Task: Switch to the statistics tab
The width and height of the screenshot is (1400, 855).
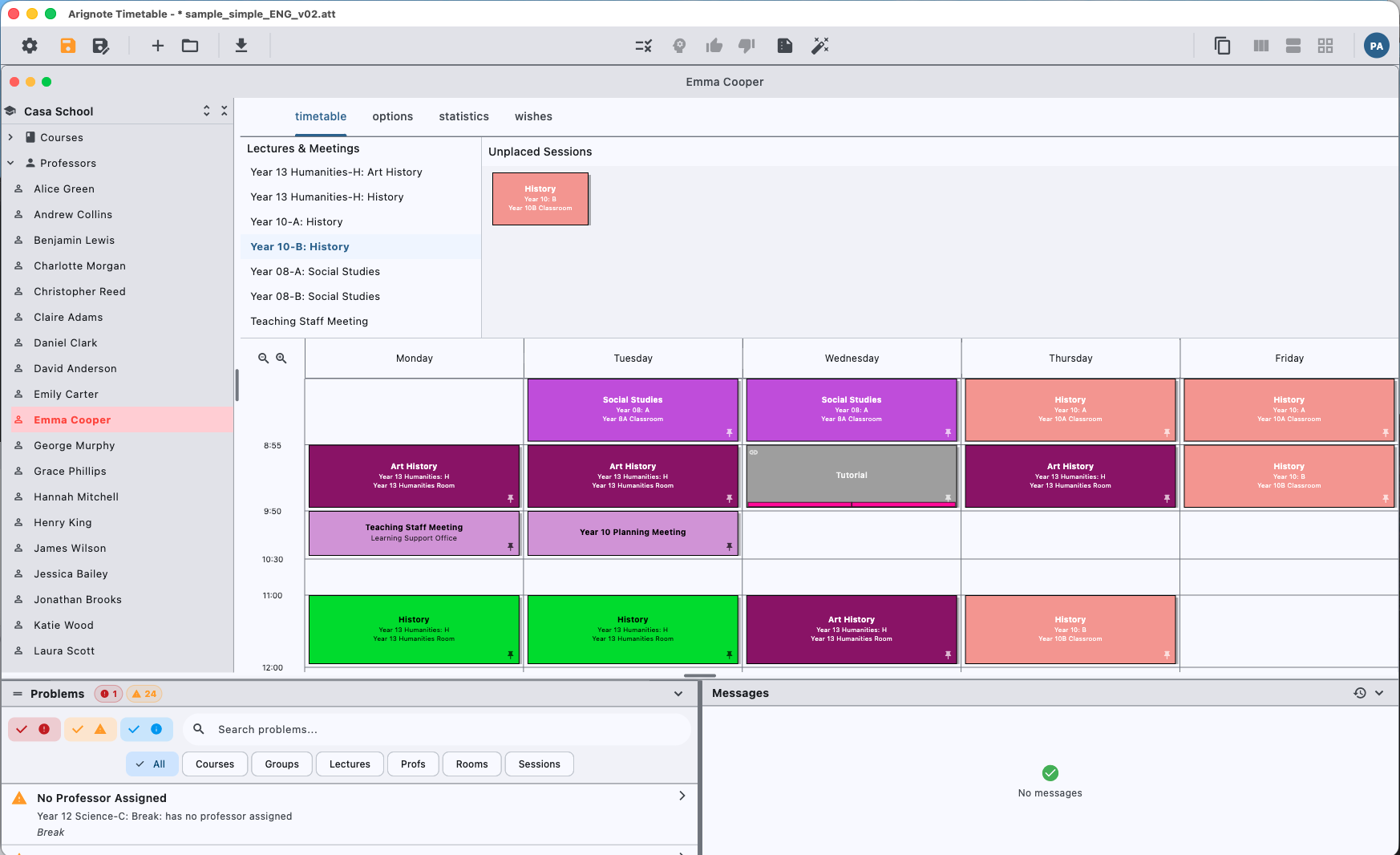Action: pyautogui.click(x=463, y=116)
